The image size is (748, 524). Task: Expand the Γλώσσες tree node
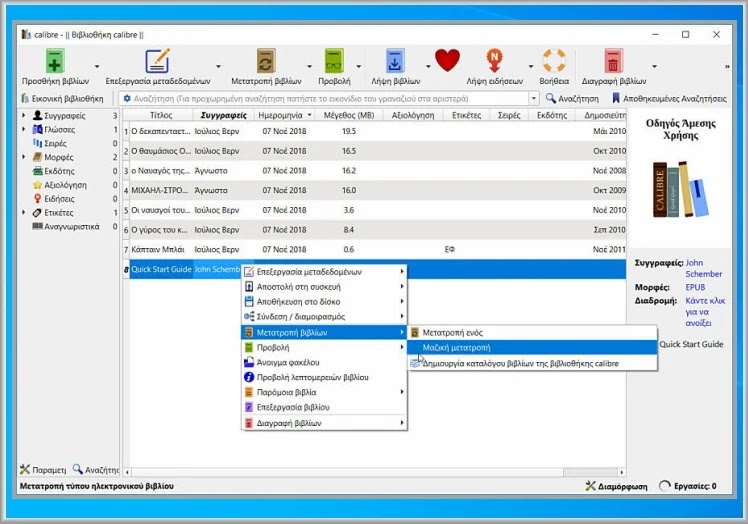pyautogui.click(x=23, y=129)
